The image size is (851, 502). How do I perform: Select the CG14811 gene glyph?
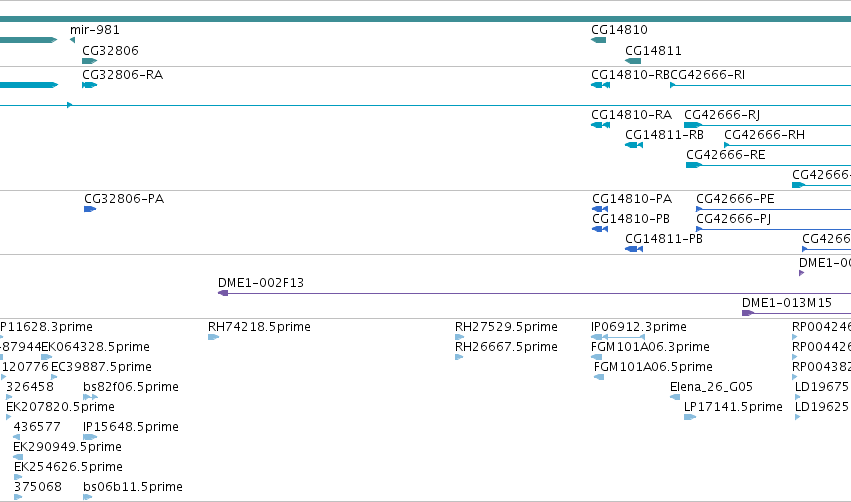coord(633,61)
